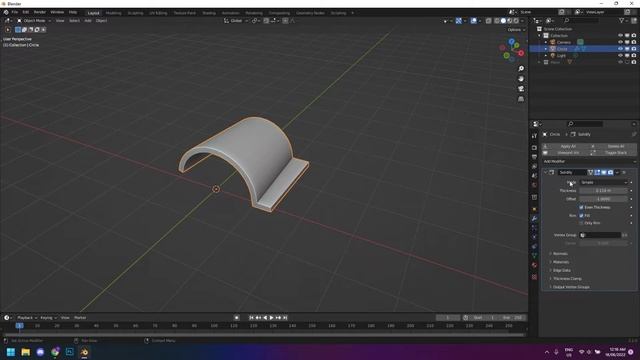
Task: Click the snapping magnet icon
Action: 266,20
